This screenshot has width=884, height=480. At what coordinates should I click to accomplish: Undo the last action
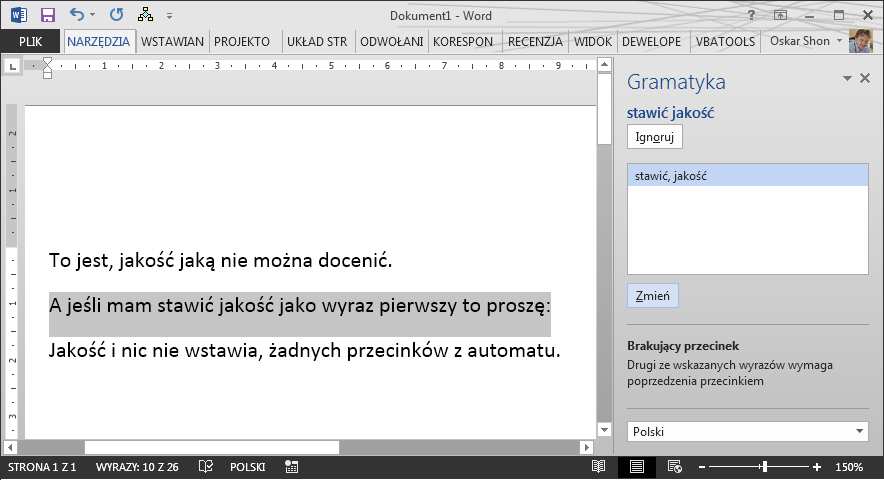click(77, 15)
